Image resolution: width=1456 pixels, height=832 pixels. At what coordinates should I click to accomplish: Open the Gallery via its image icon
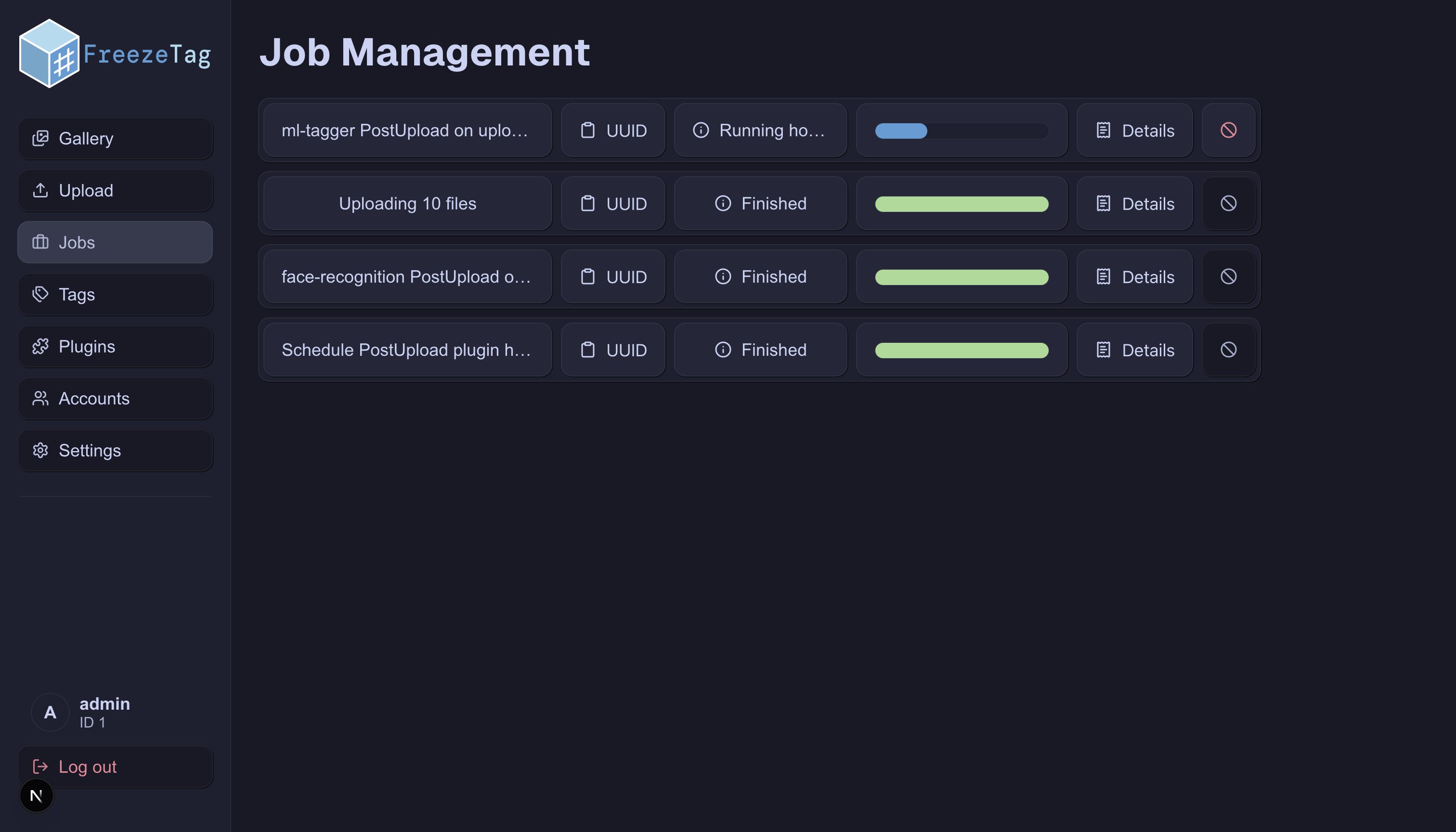(x=40, y=138)
